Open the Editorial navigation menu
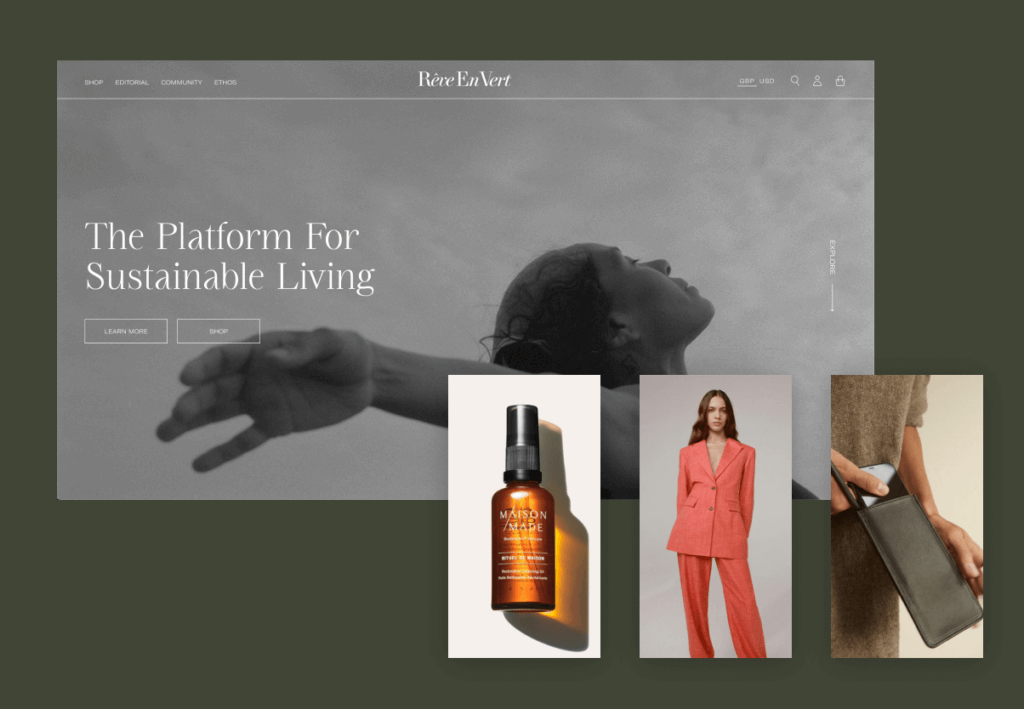Screen dimensions: 1024x709 click(x=132, y=82)
